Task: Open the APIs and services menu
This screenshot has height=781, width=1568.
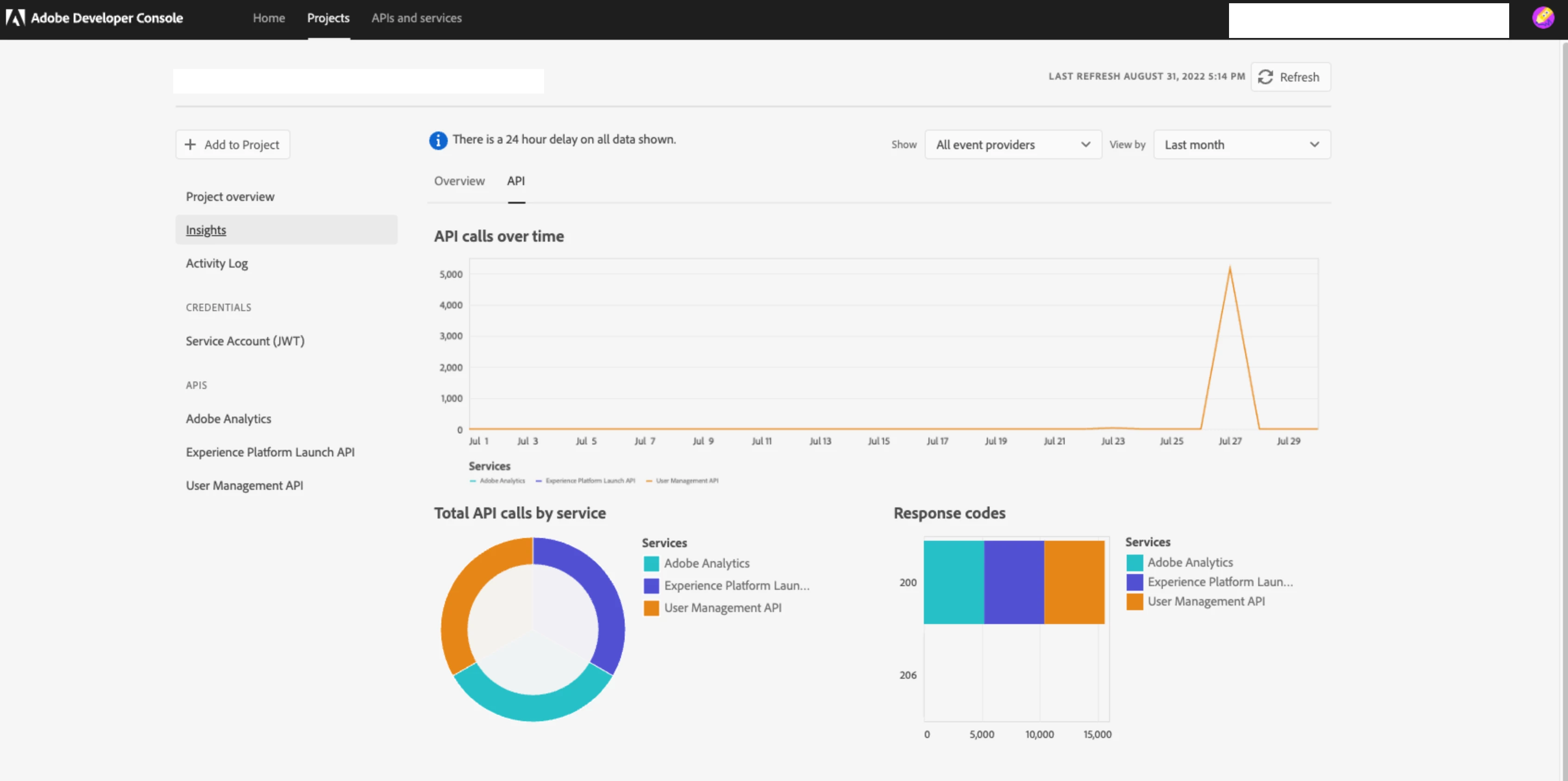Action: click(416, 18)
